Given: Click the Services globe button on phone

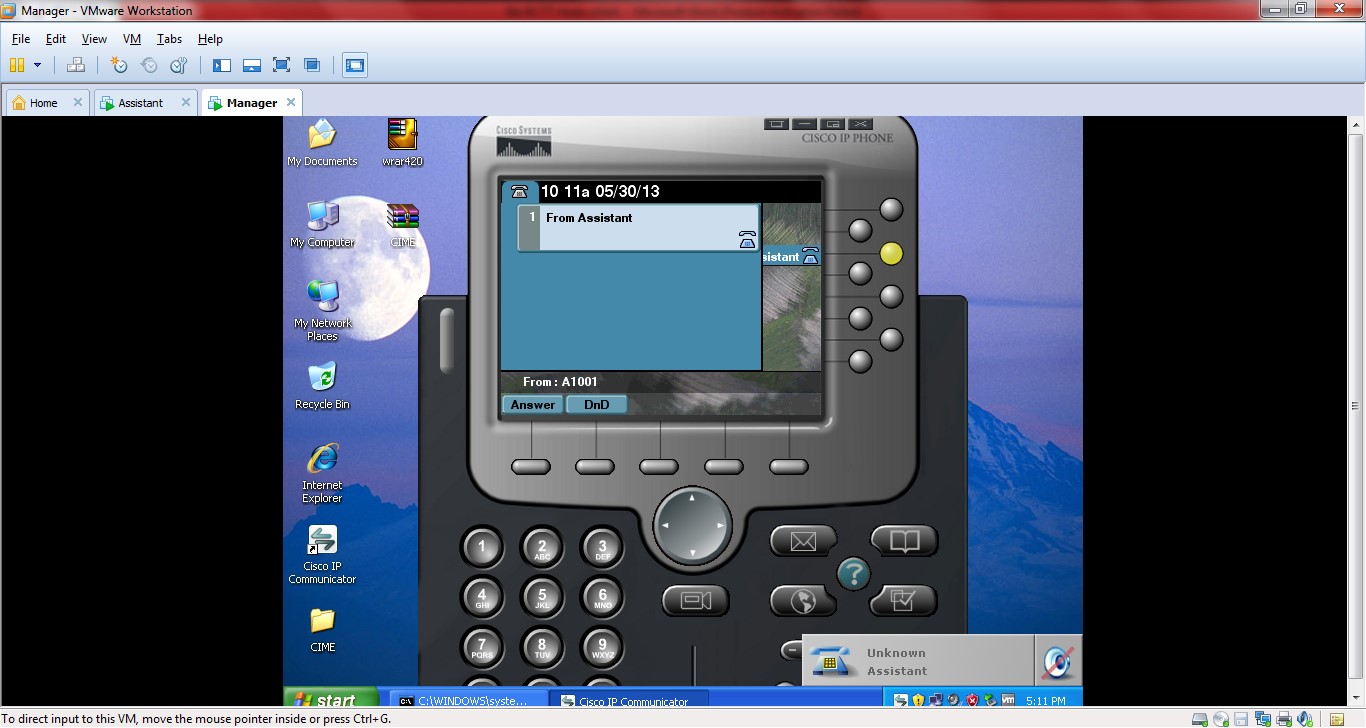Looking at the screenshot, I should coord(802,600).
